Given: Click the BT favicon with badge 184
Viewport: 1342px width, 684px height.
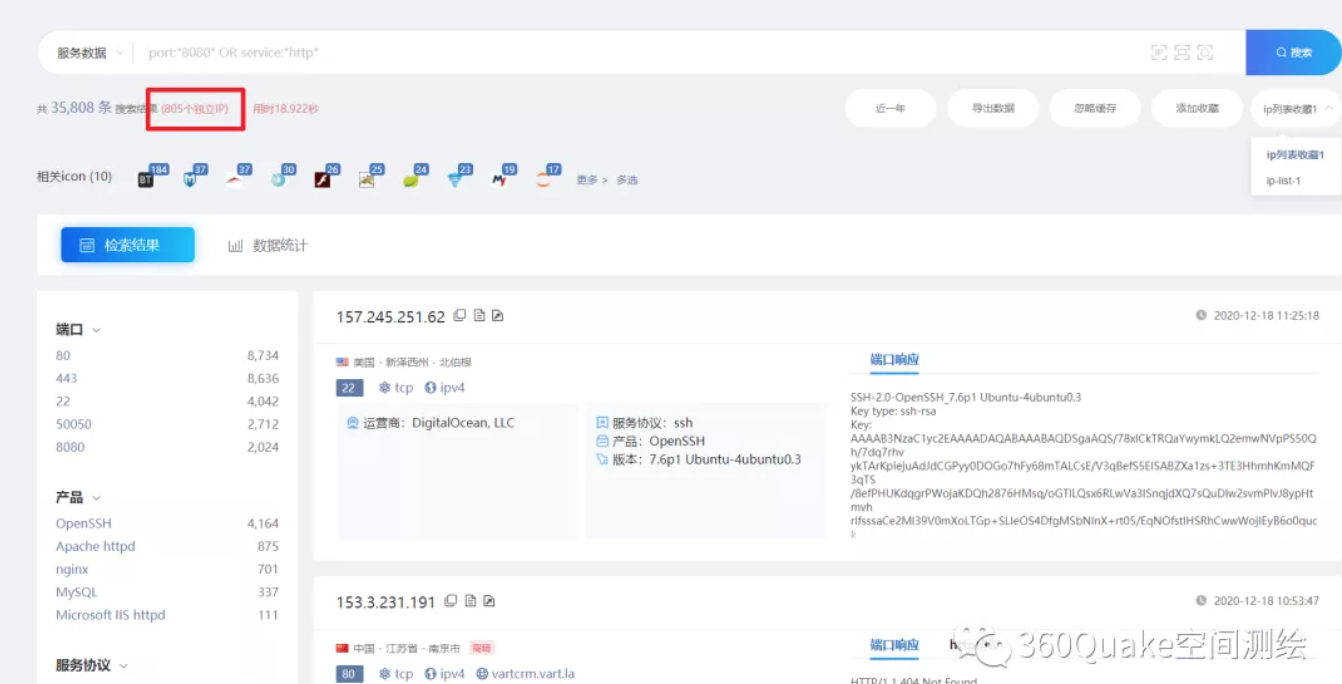Looking at the screenshot, I should 146,180.
